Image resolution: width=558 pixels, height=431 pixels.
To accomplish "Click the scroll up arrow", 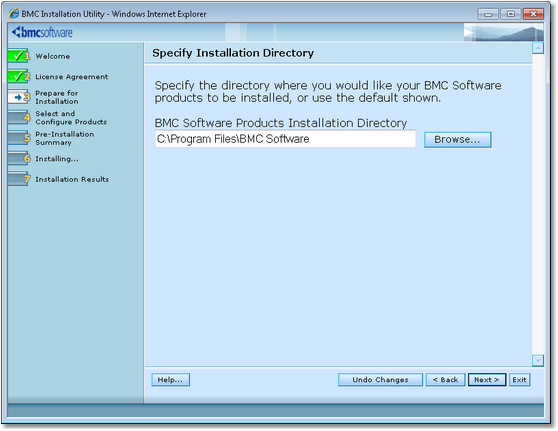I will [538, 48].
